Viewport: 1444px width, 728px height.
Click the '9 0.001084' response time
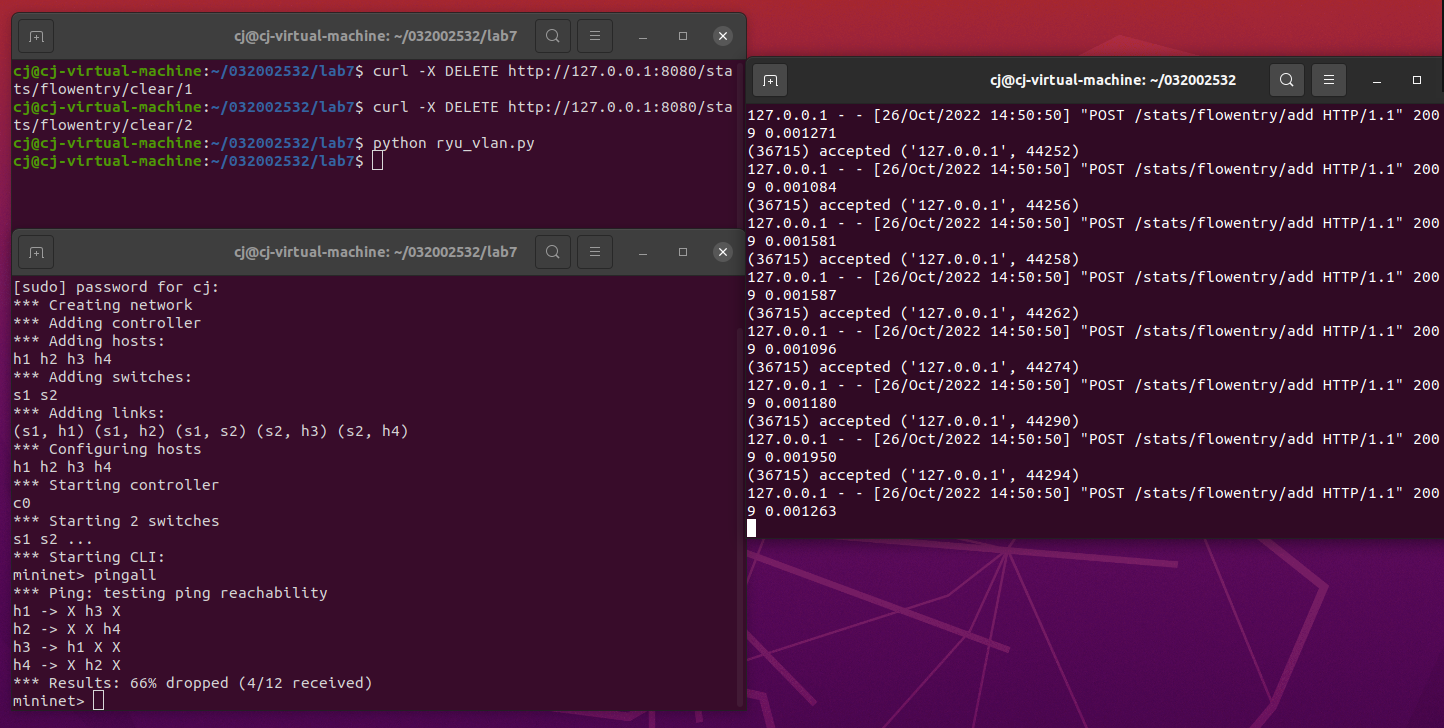pos(792,187)
